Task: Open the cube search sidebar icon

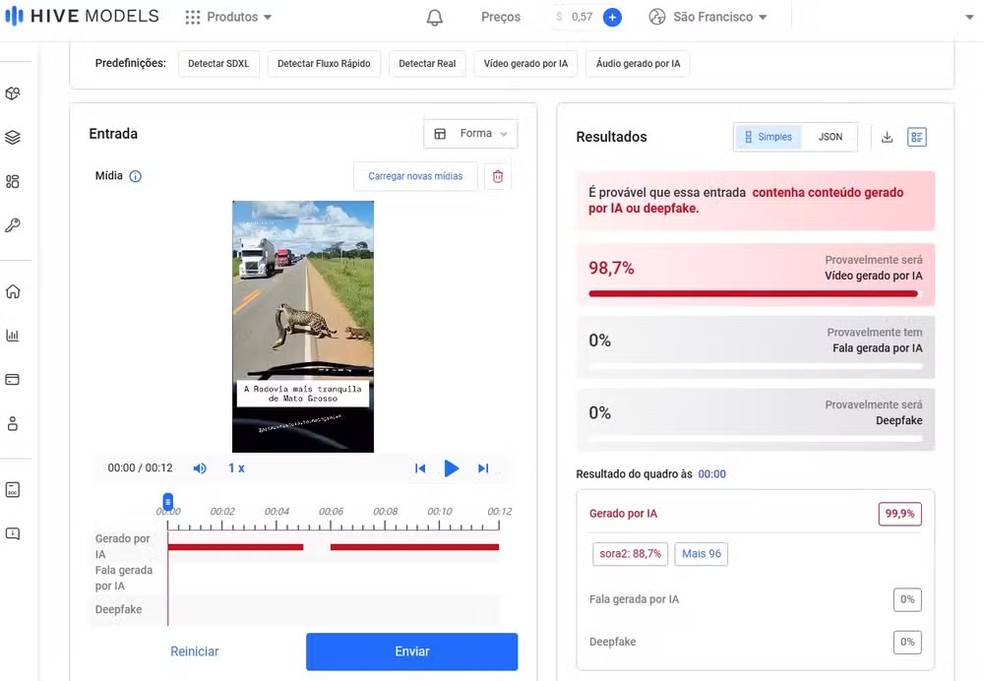Action: (13, 94)
